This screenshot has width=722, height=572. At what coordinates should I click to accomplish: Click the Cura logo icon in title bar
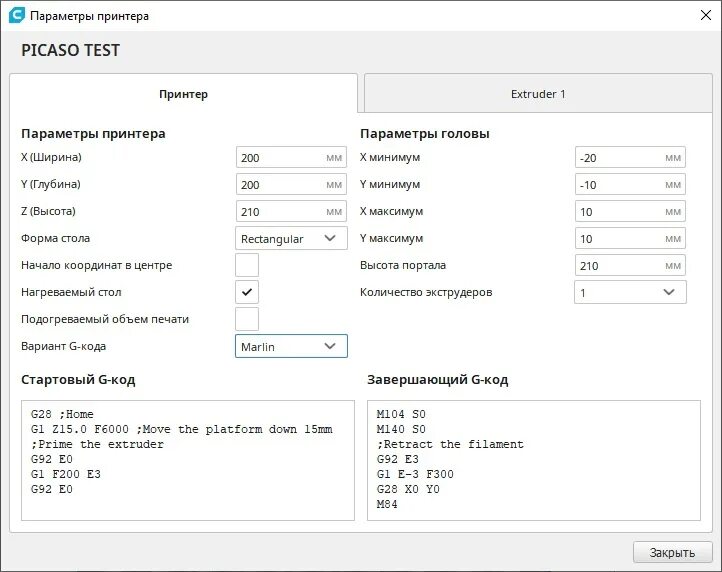(17, 15)
